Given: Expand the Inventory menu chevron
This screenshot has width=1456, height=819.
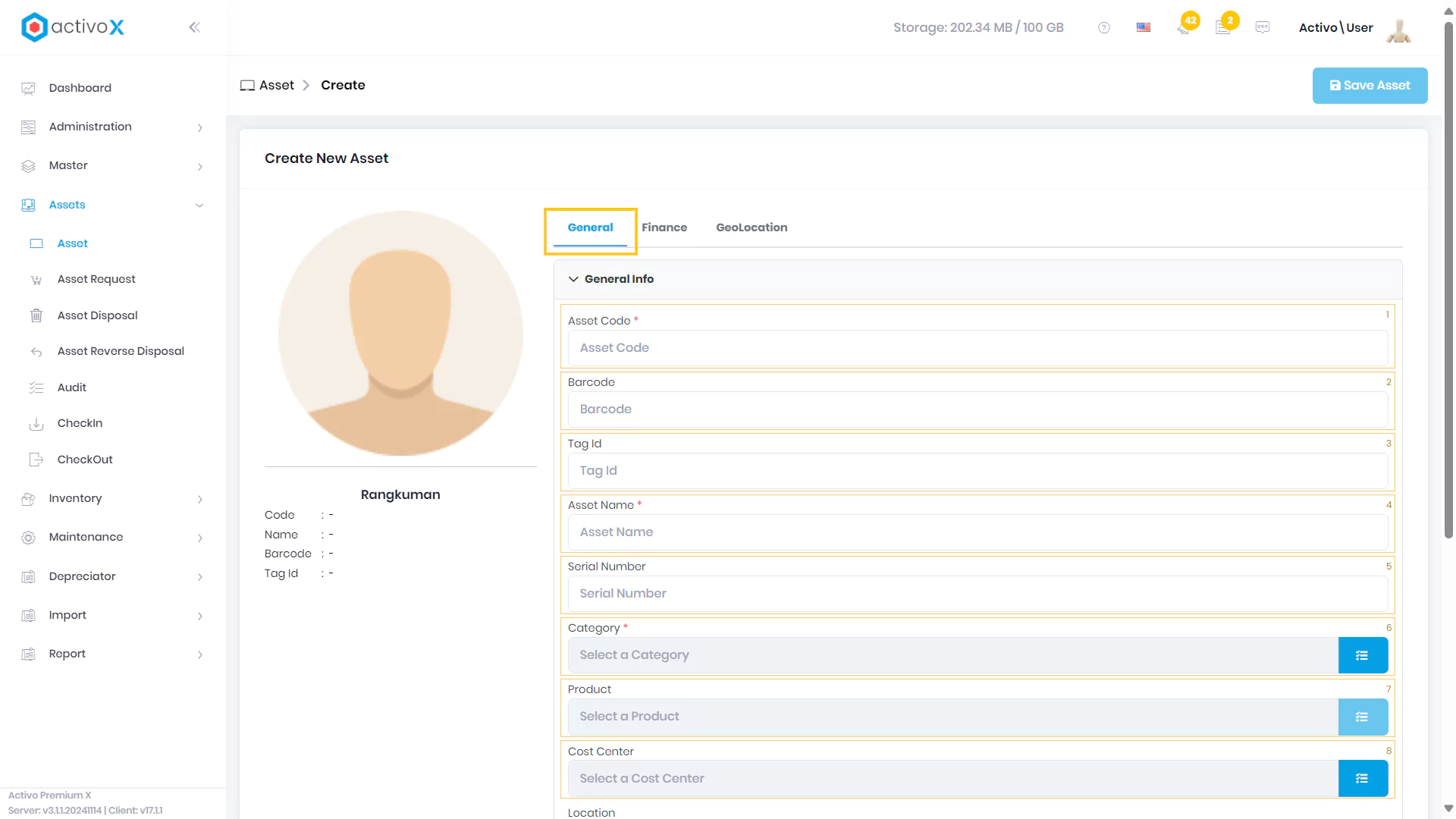Looking at the screenshot, I should tap(199, 499).
